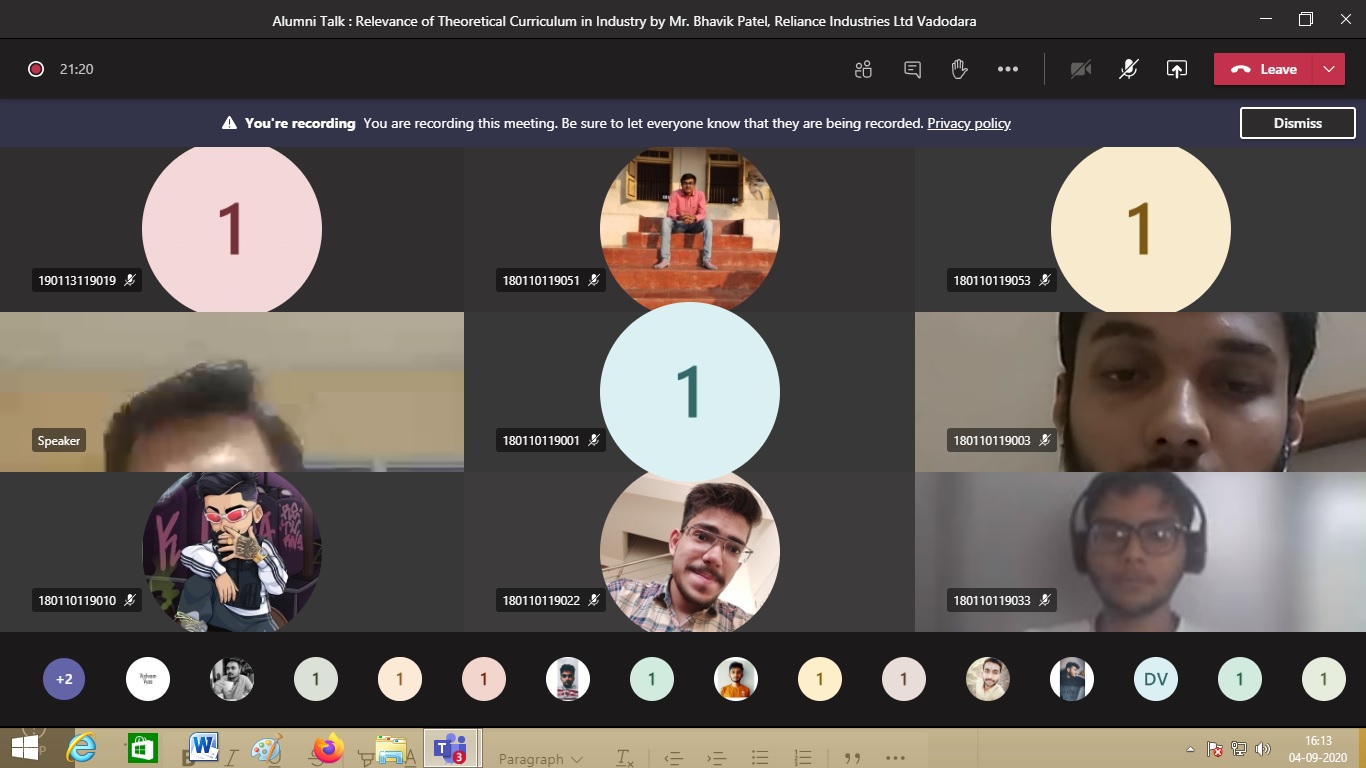Click the Speaker video tile
1366x768 pixels.
[231, 392]
